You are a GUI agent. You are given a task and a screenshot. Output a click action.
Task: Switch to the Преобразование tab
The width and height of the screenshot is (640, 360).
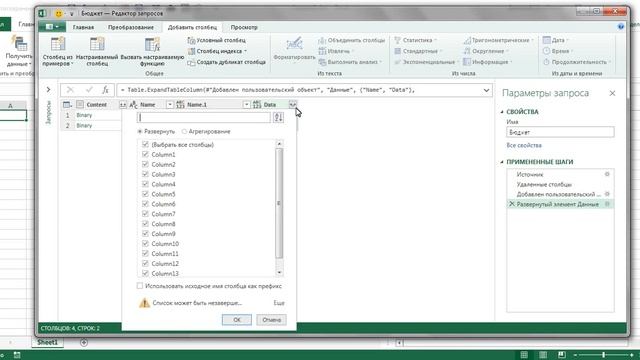coord(131,27)
